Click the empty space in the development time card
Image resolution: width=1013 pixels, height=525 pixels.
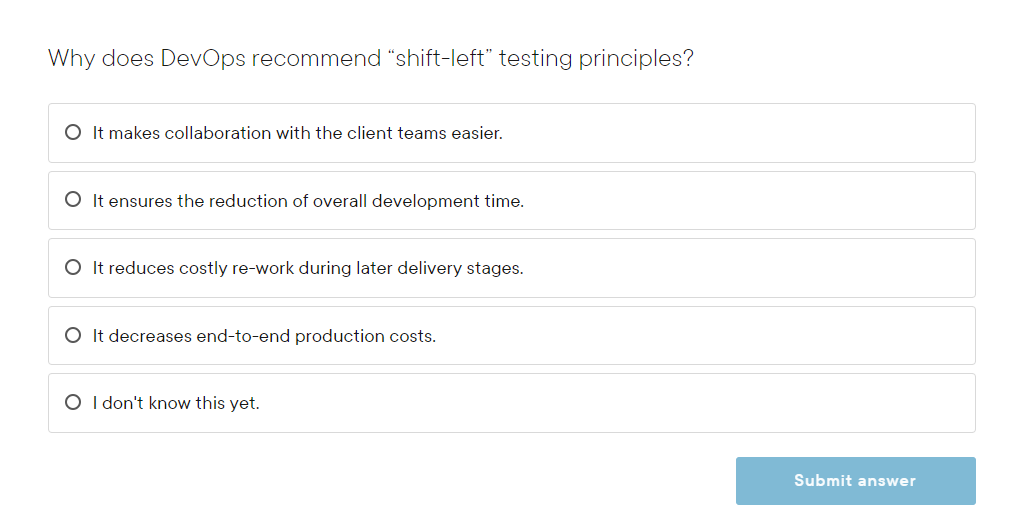[x=750, y=201]
